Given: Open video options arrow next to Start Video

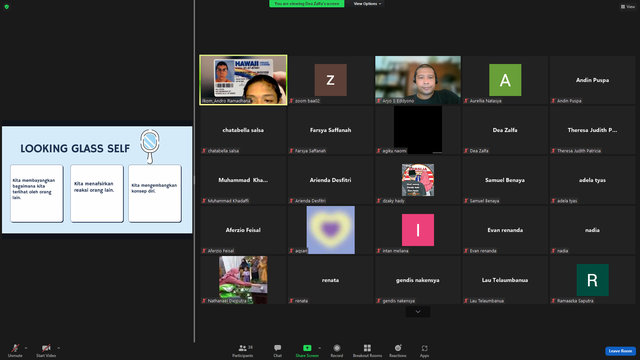Looking at the screenshot, I should [x=59, y=348].
